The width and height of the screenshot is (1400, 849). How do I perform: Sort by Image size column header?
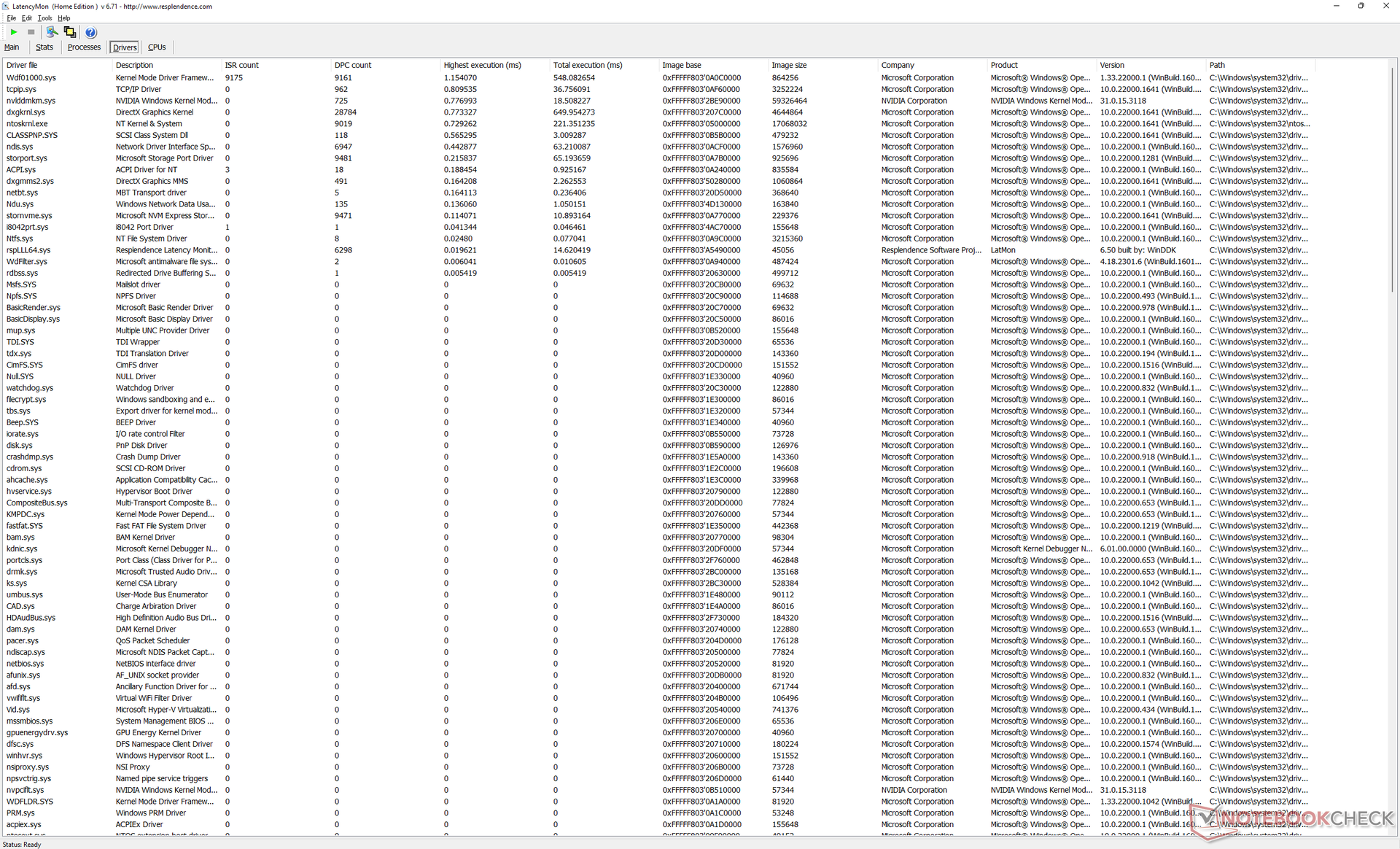click(x=822, y=65)
